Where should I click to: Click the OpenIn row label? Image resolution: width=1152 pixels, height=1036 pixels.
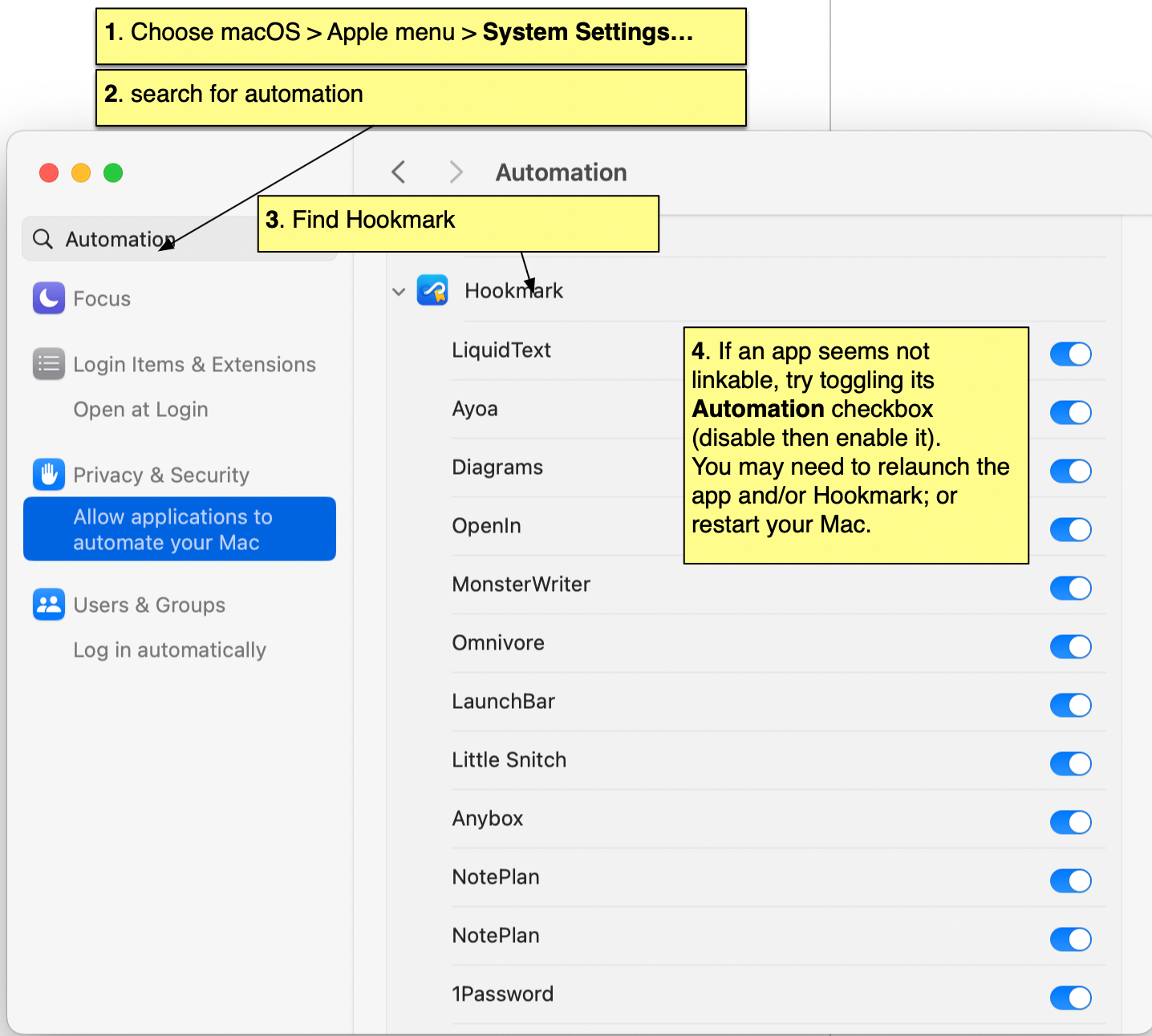click(x=486, y=525)
